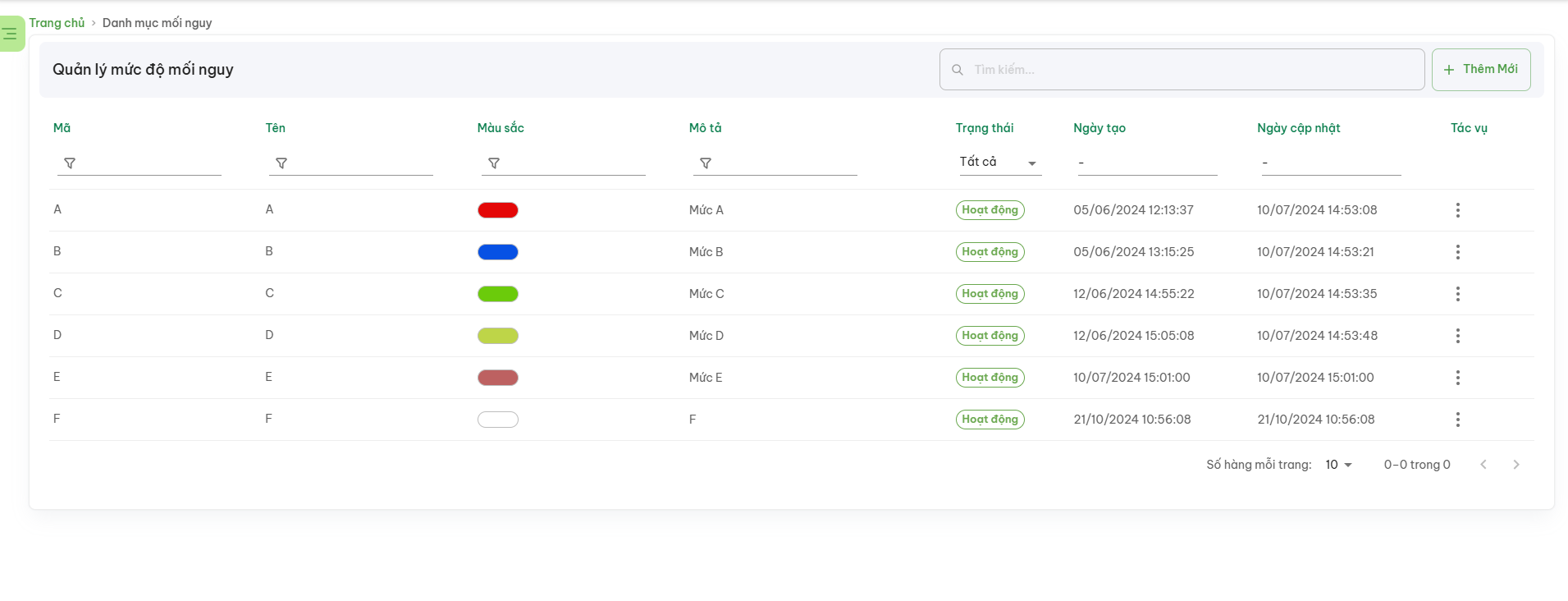Viewport: 1568px width, 601px height.
Task: Sort by the Mô tả column header
Action: [705, 128]
